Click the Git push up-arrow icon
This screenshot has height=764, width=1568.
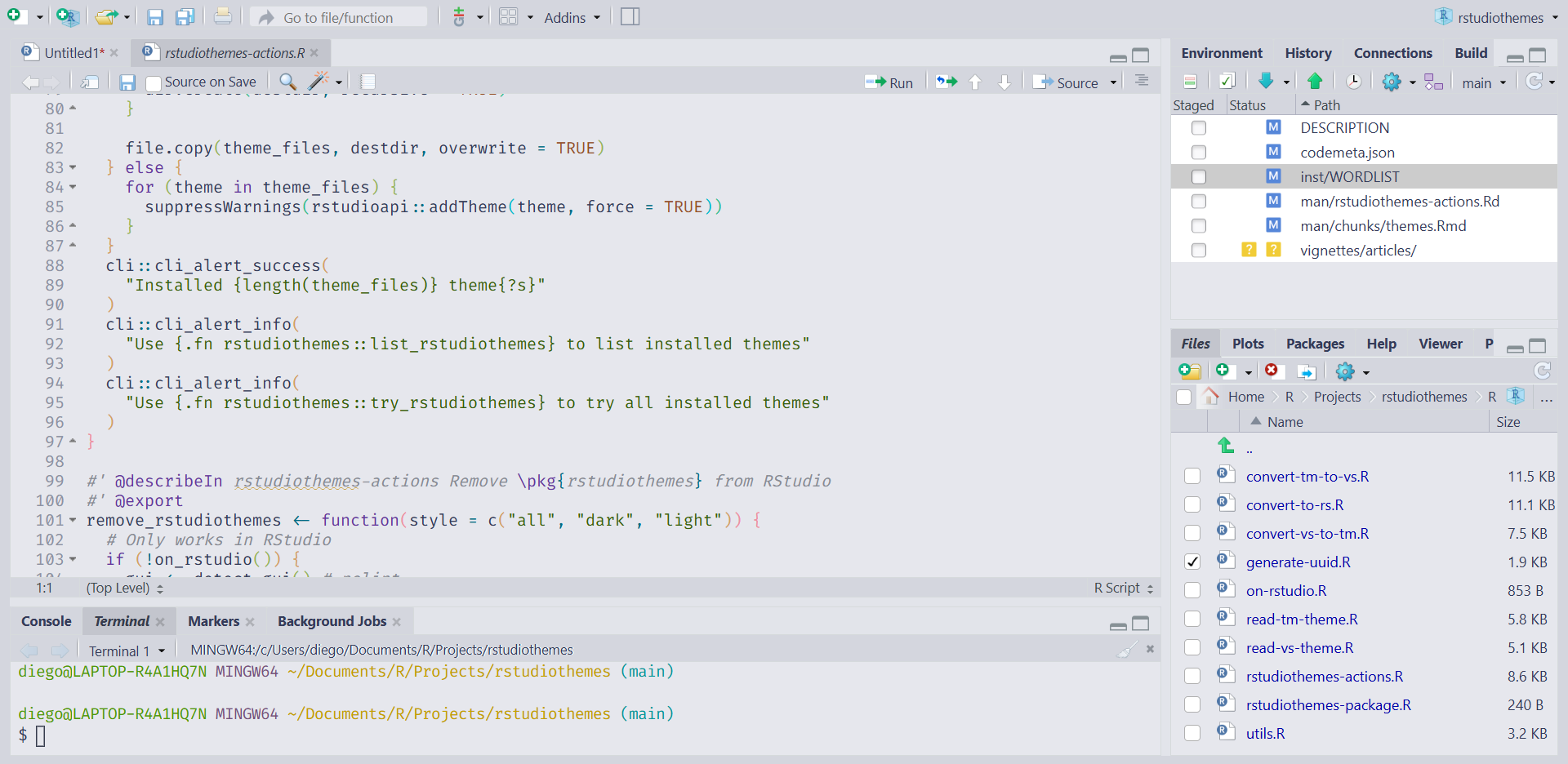(x=1315, y=82)
